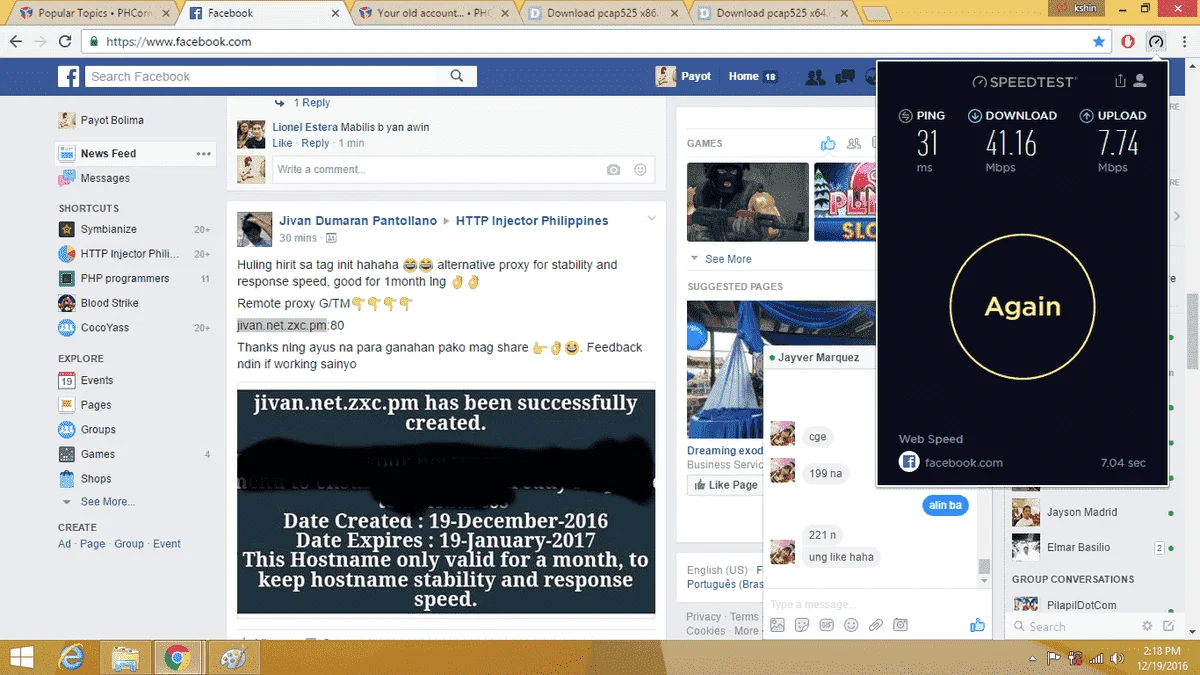Click Like Page button for suggested page

[x=724, y=485]
